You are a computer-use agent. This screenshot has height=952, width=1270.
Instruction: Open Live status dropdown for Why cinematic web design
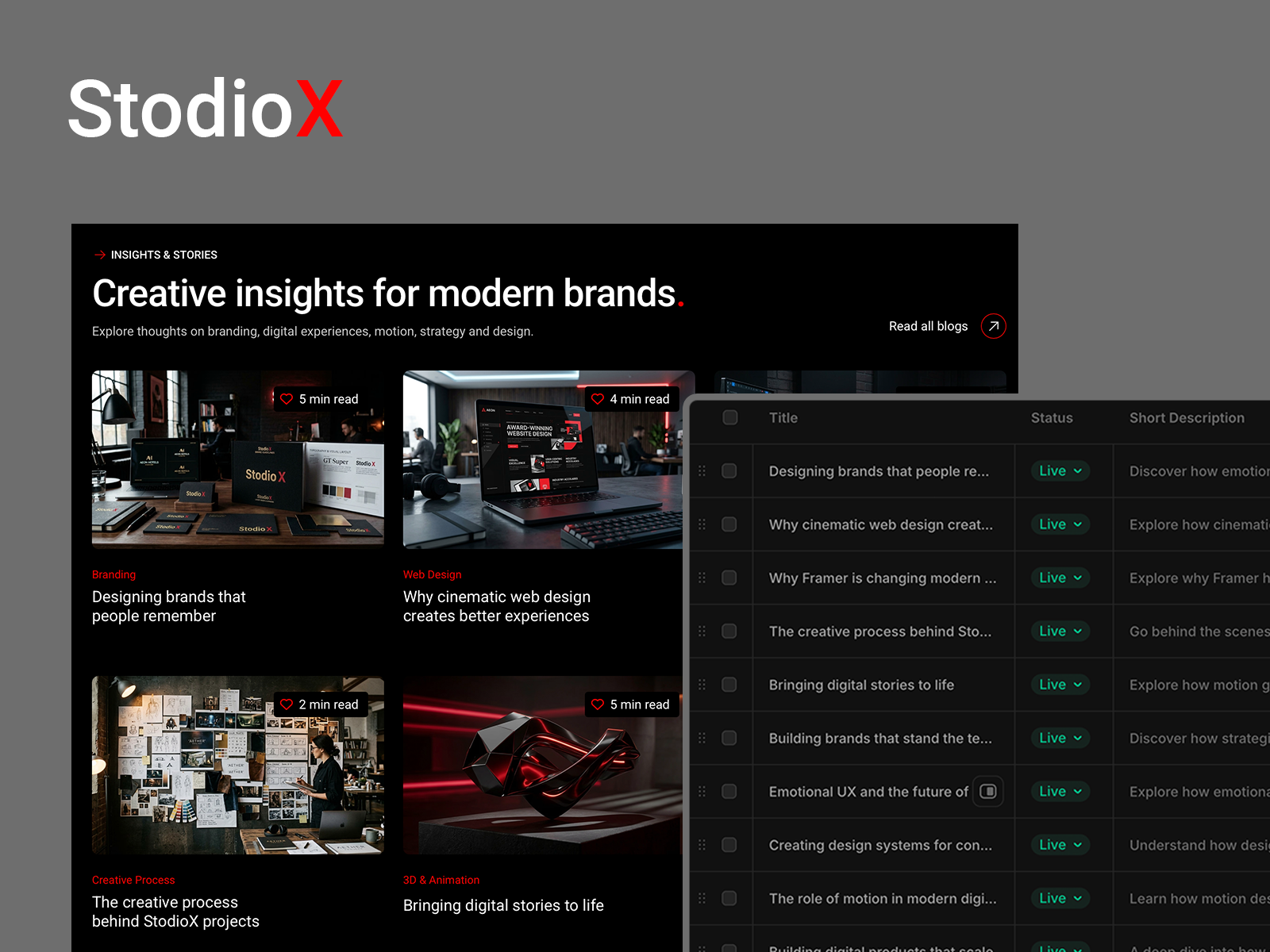[1060, 524]
